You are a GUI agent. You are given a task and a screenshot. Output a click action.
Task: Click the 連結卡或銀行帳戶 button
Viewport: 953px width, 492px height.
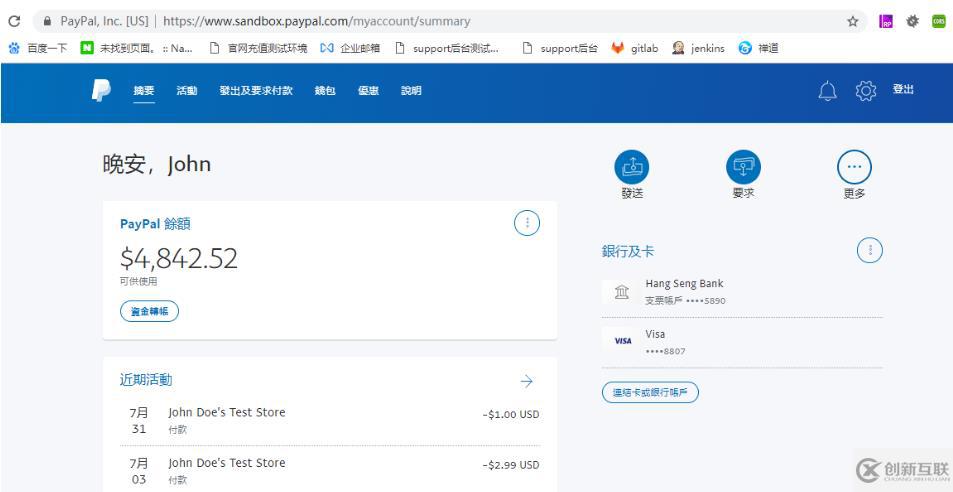tap(650, 392)
